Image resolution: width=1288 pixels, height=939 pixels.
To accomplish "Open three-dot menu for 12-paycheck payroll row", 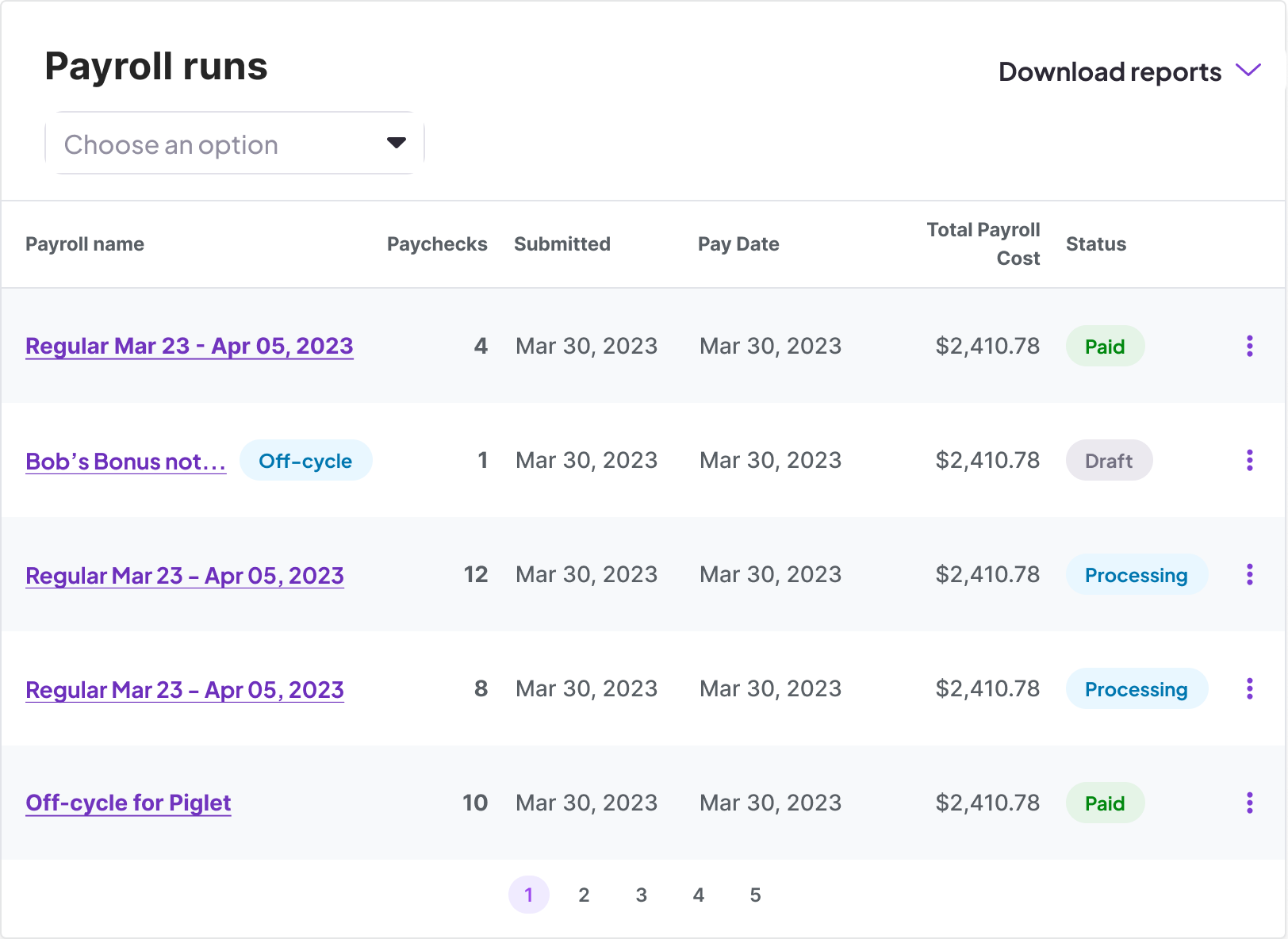I will click(1249, 574).
